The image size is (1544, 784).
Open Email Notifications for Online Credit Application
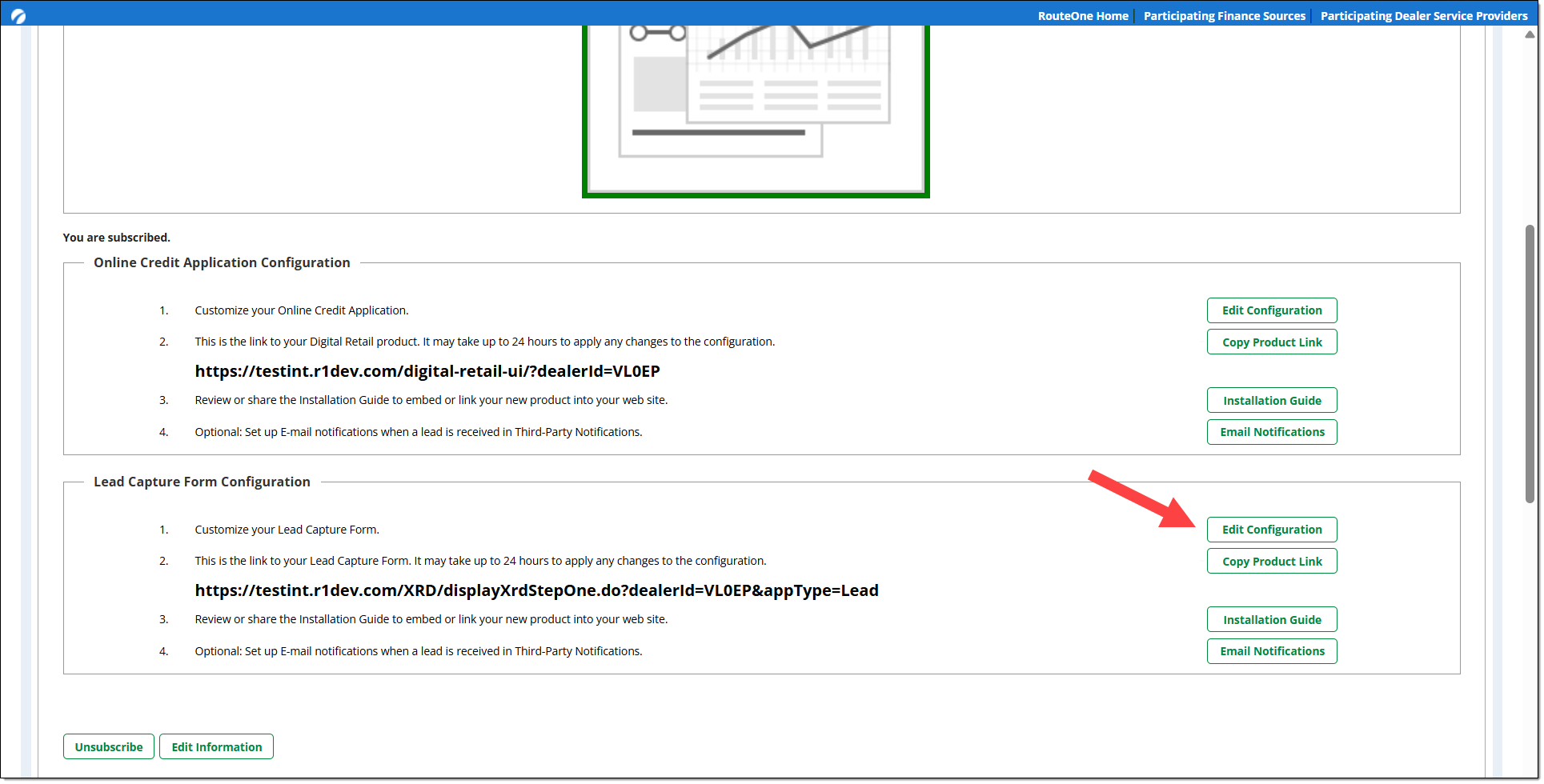[x=1271, y=432]
